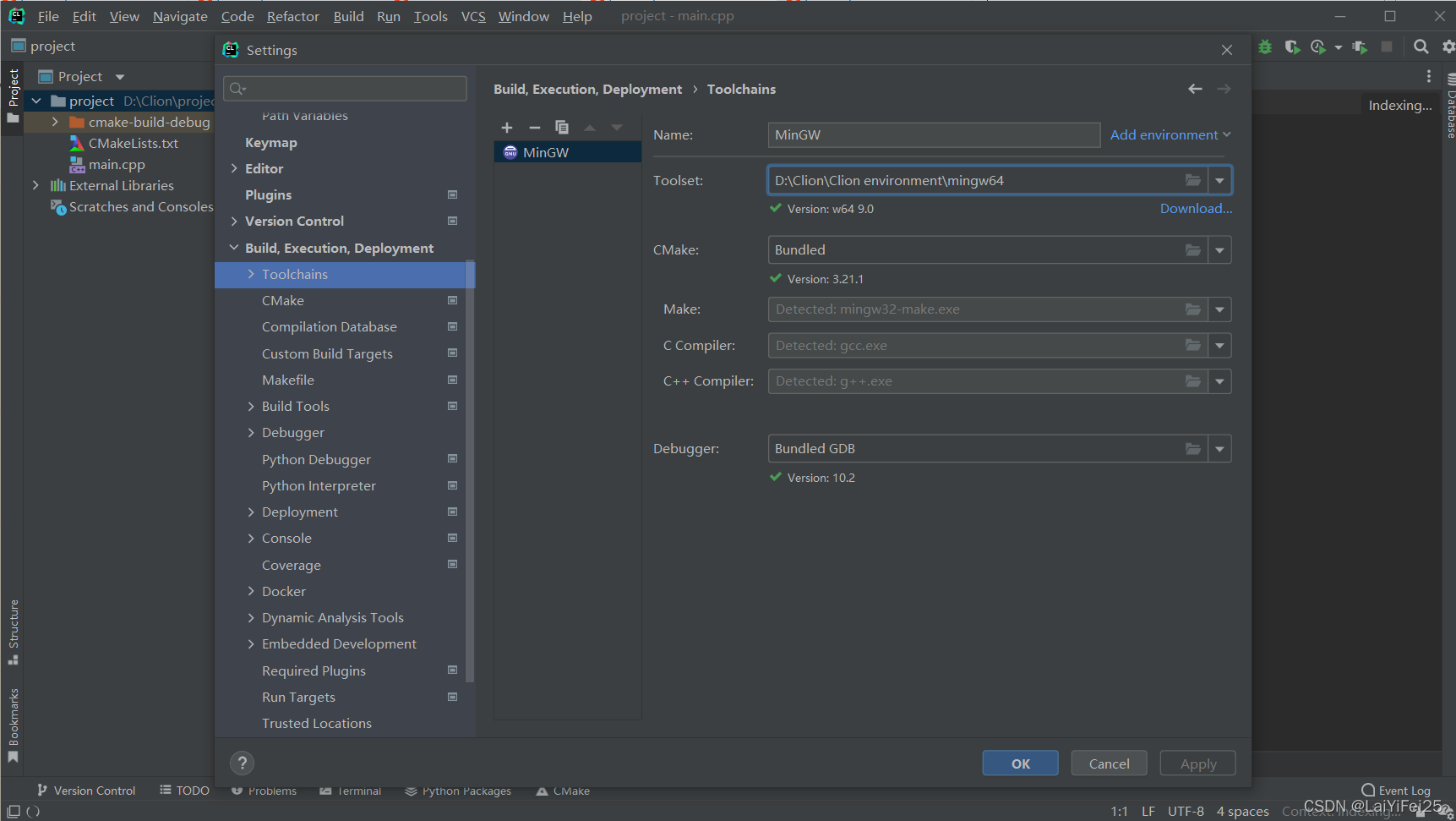The image size is (1456, 821).
Task: Expand External Libraries in project tree
Action: point(35,185)
